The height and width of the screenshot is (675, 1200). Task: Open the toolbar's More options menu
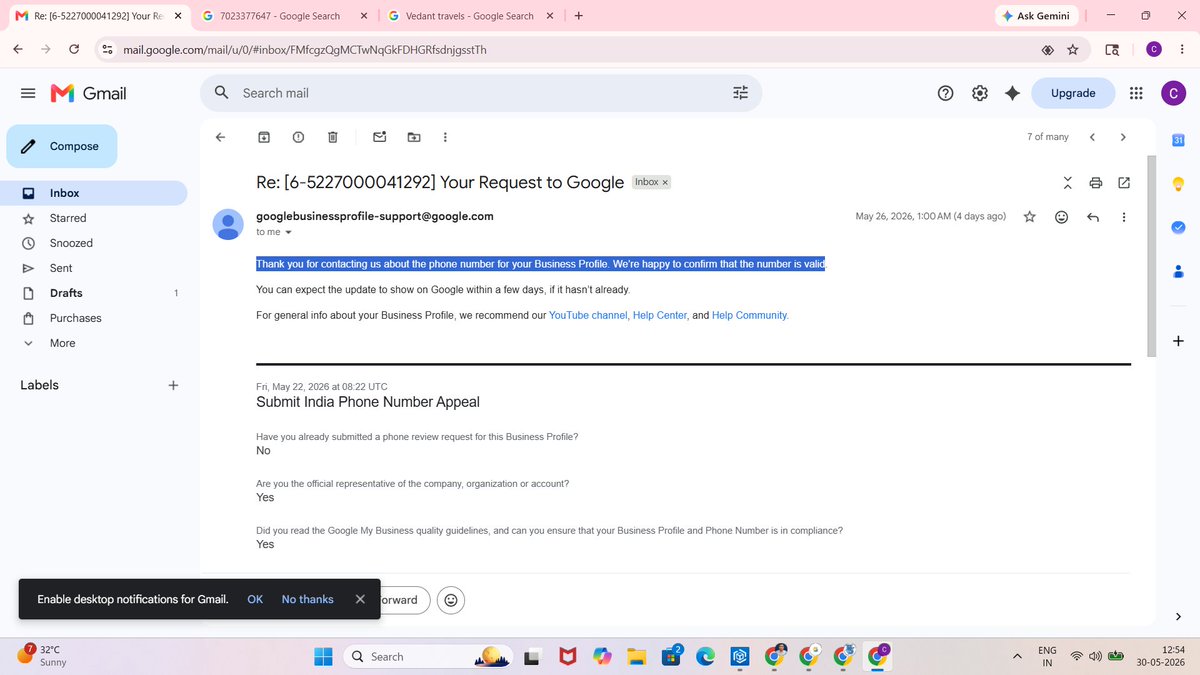pyautogui.click(x=445, y=137)
